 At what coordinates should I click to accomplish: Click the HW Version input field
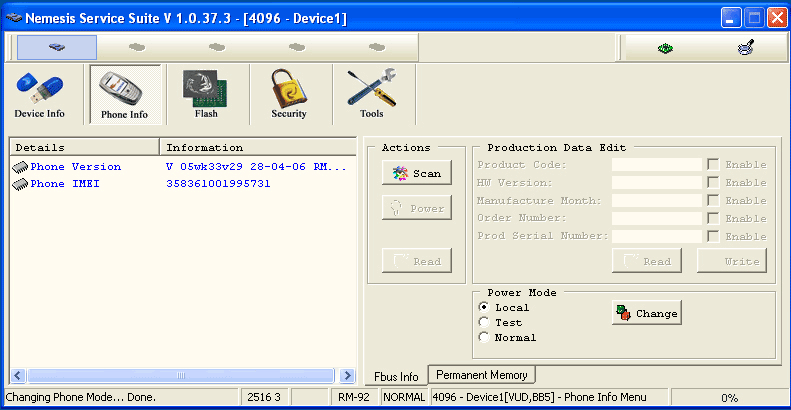[x=657, y=183]
